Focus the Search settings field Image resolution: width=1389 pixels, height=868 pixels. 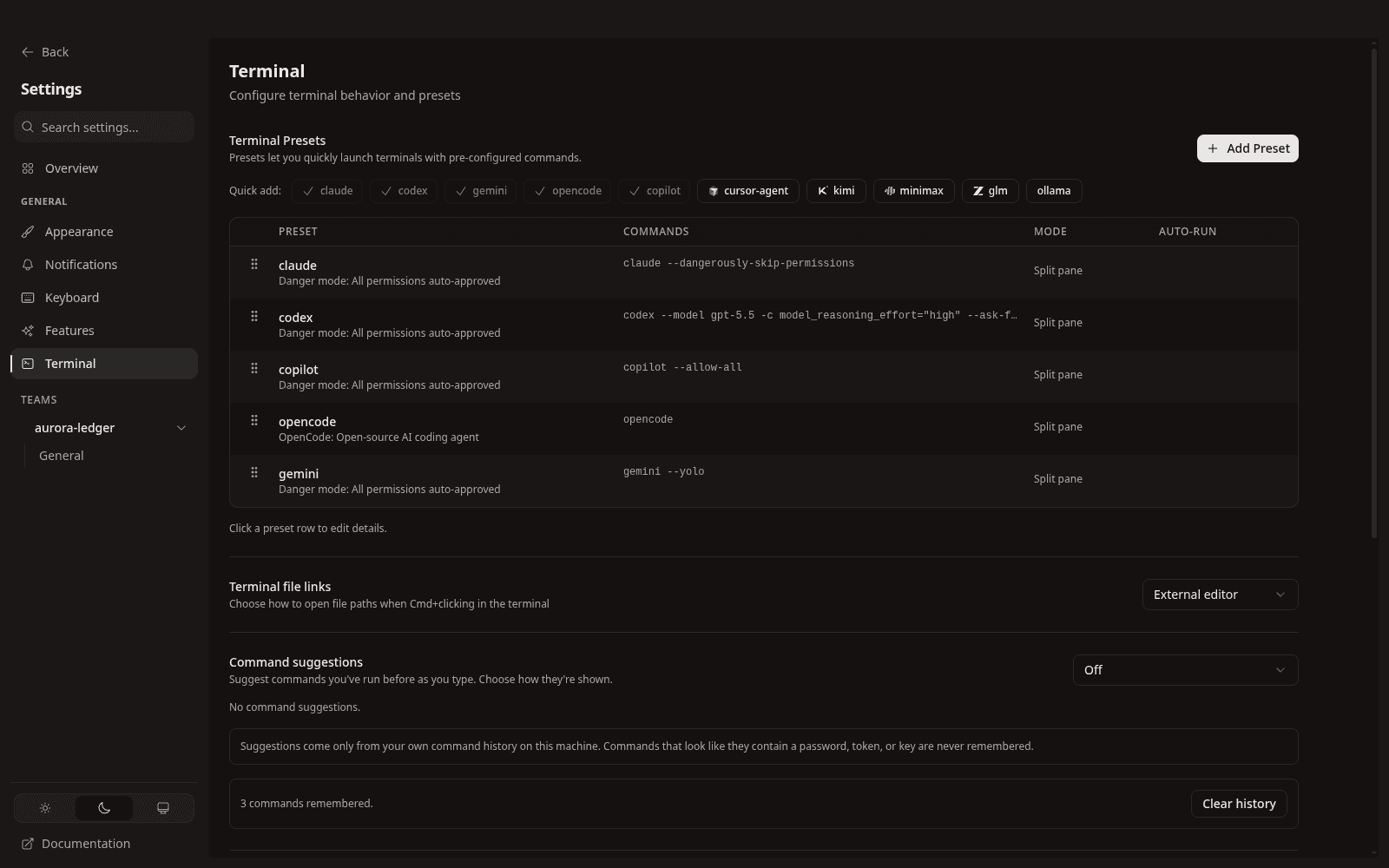pos(104,128)
